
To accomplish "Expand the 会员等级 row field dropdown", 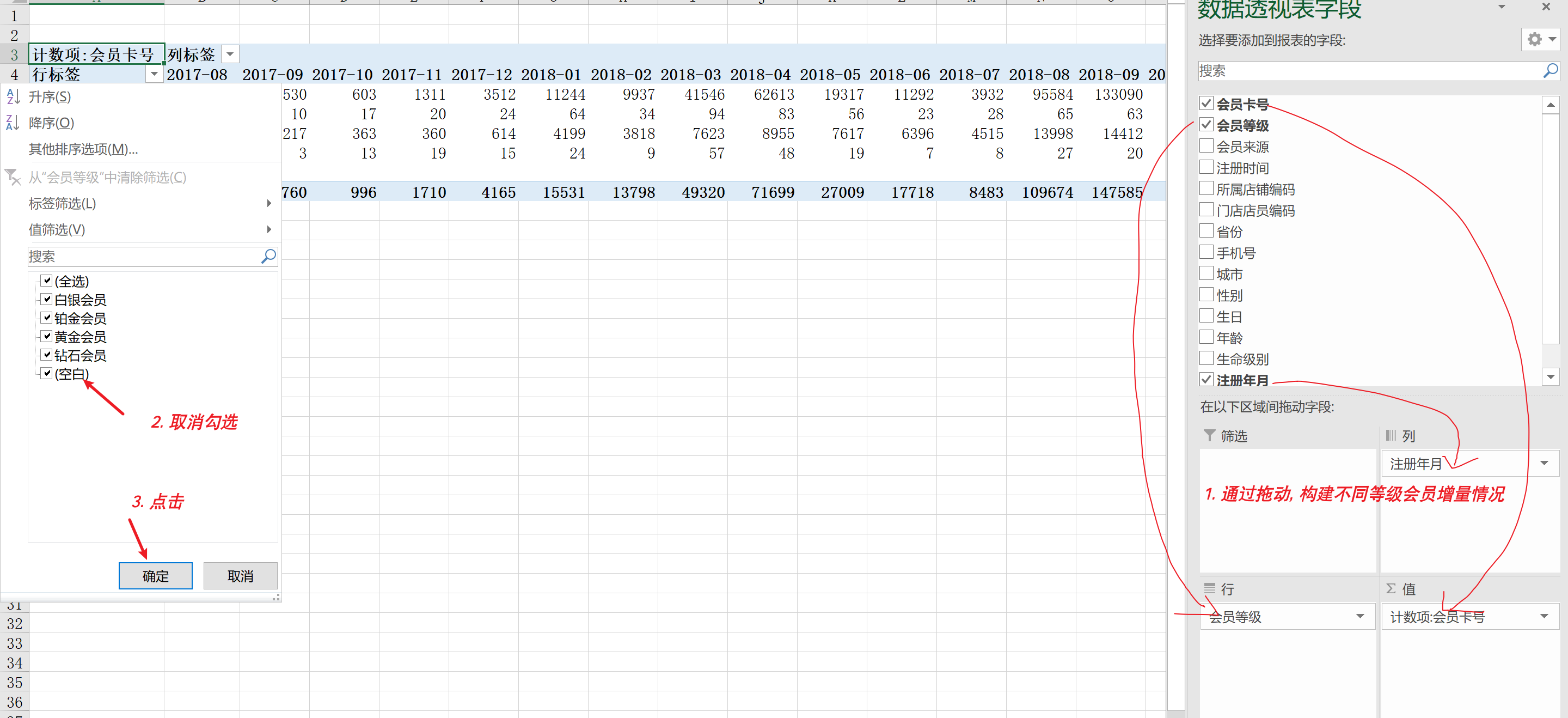I will (x=1360, y=616).
